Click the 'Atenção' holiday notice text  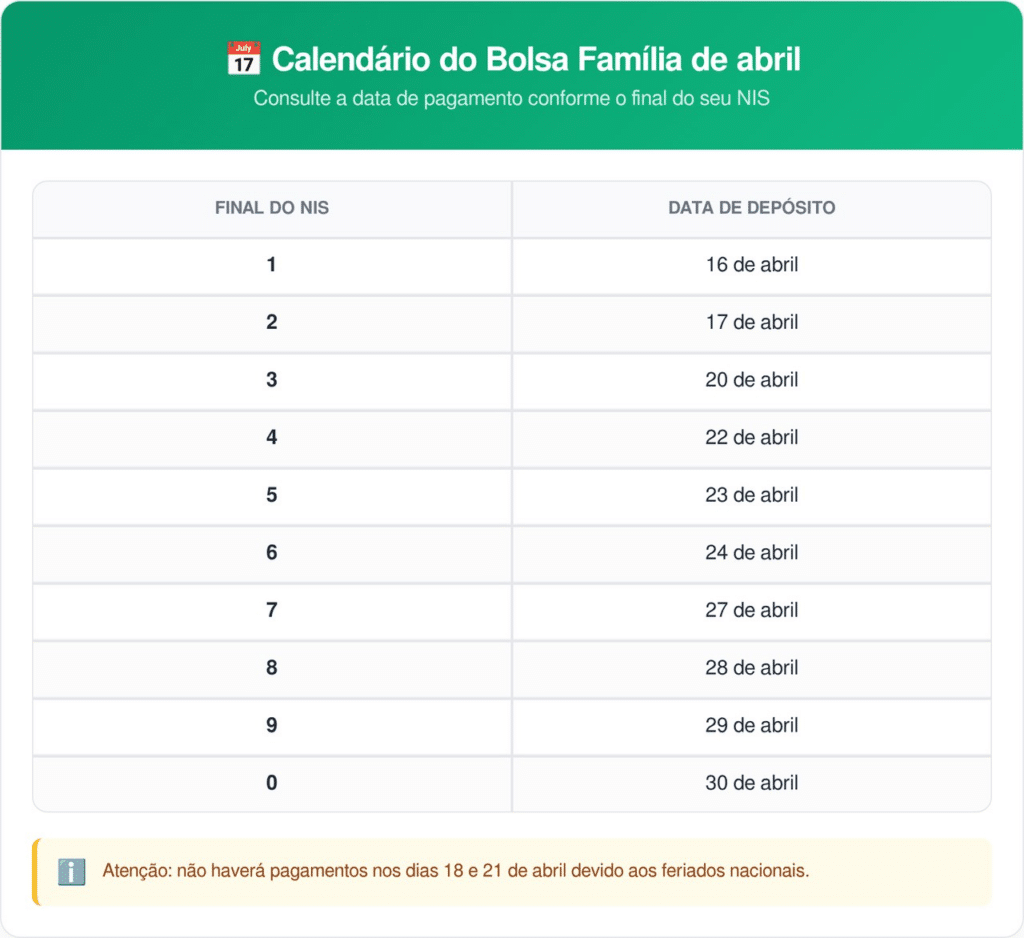[x=455, y=871]
